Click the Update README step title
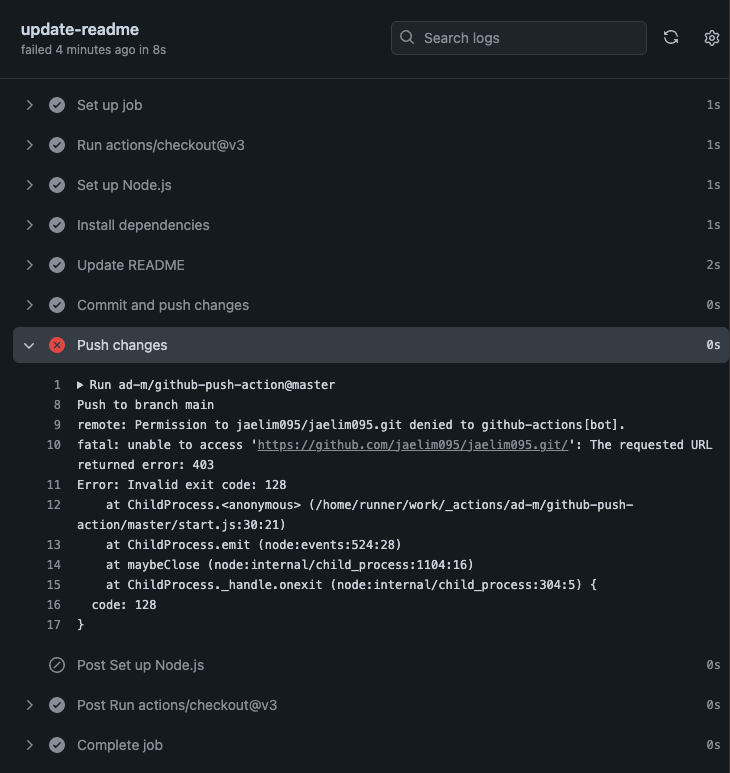The height and width of the screenshot is (773, 730). coord(131,265)
